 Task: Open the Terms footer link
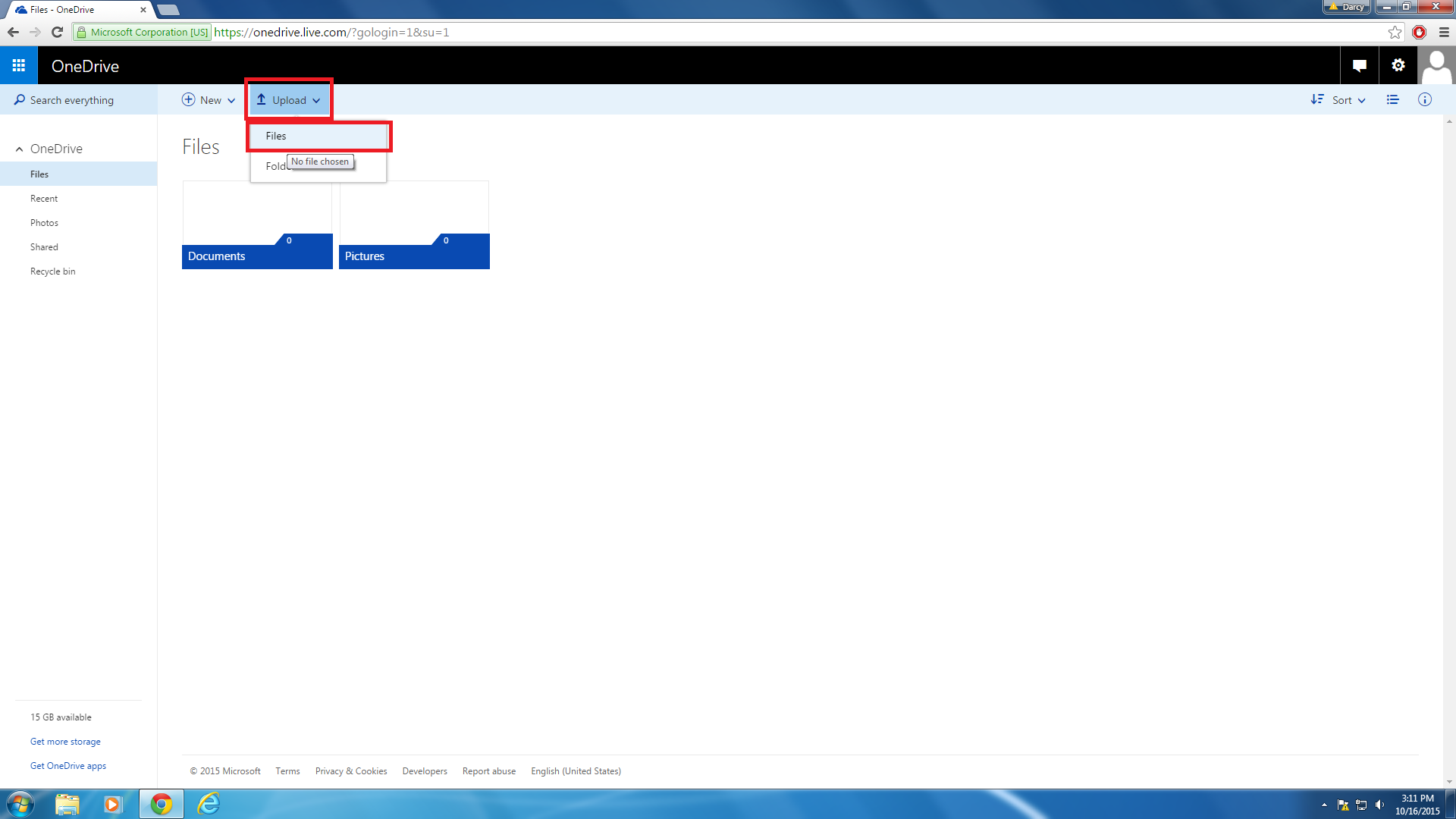pyautogui.click(x=287, y=771)
